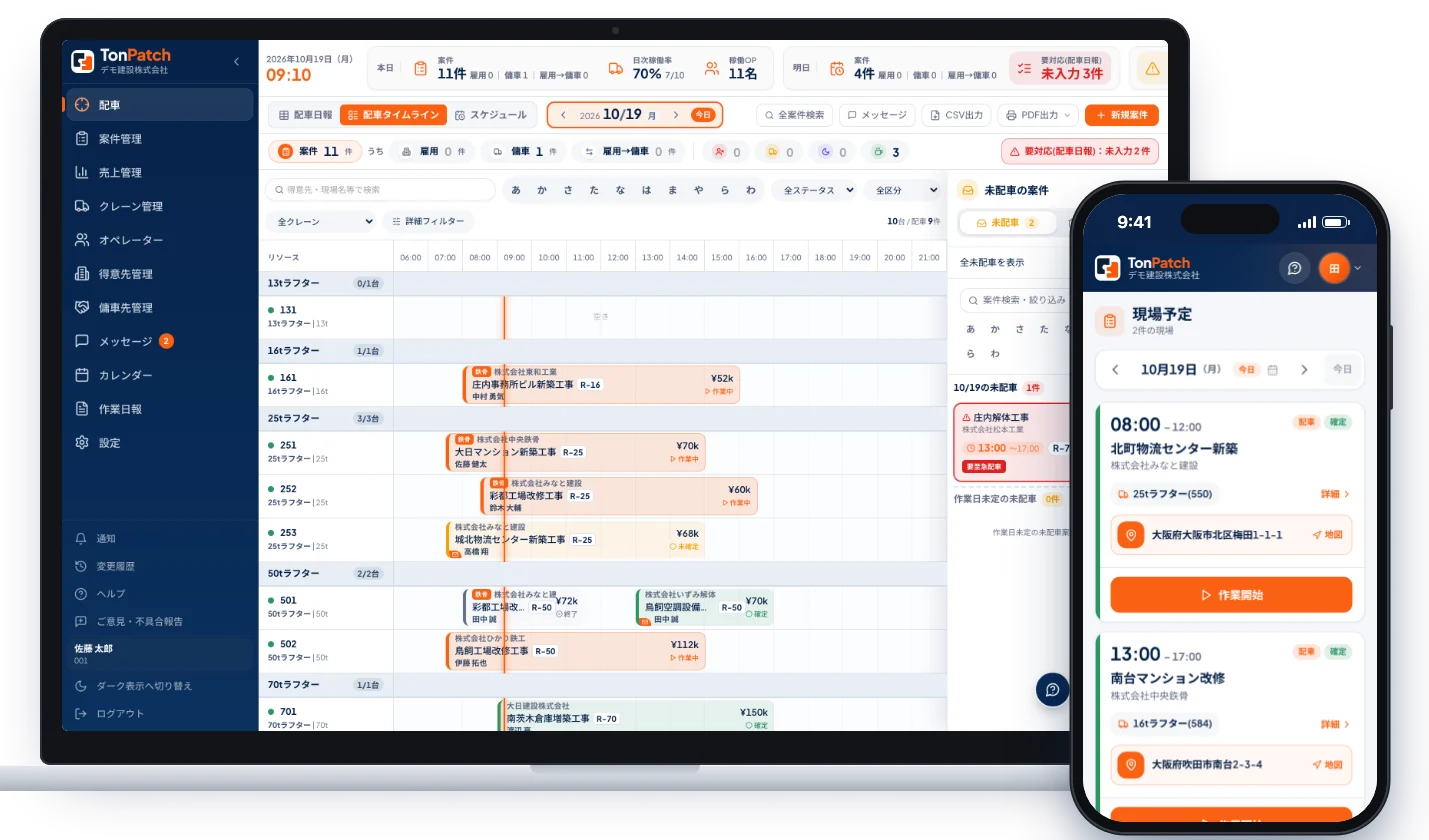Open ヘルプ help in the sidebar

(160, 594)
